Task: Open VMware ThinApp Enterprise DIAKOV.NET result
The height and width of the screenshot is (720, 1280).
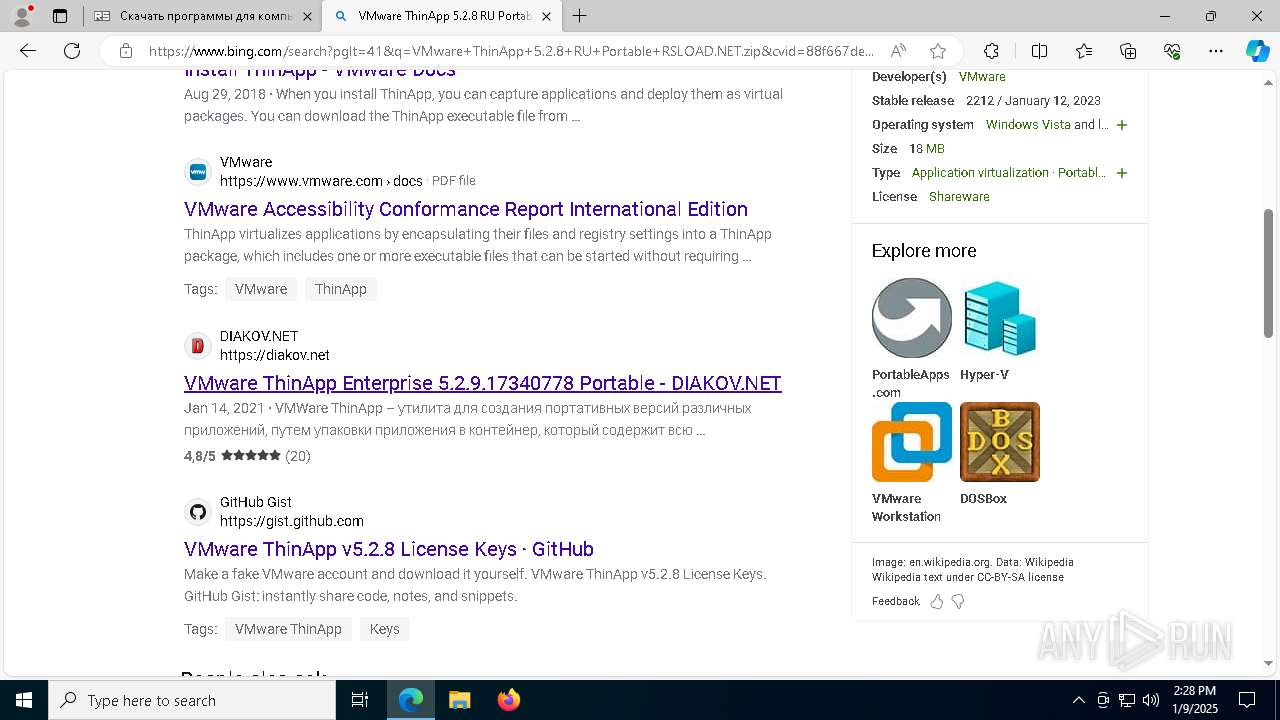Action: point(483,383)
